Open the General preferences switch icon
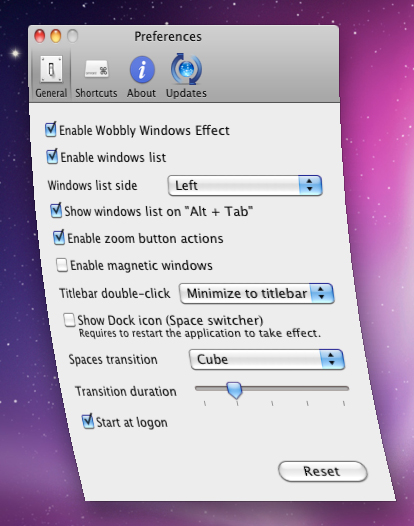Viewport: 414px width, 526px height. pos(51,69)
